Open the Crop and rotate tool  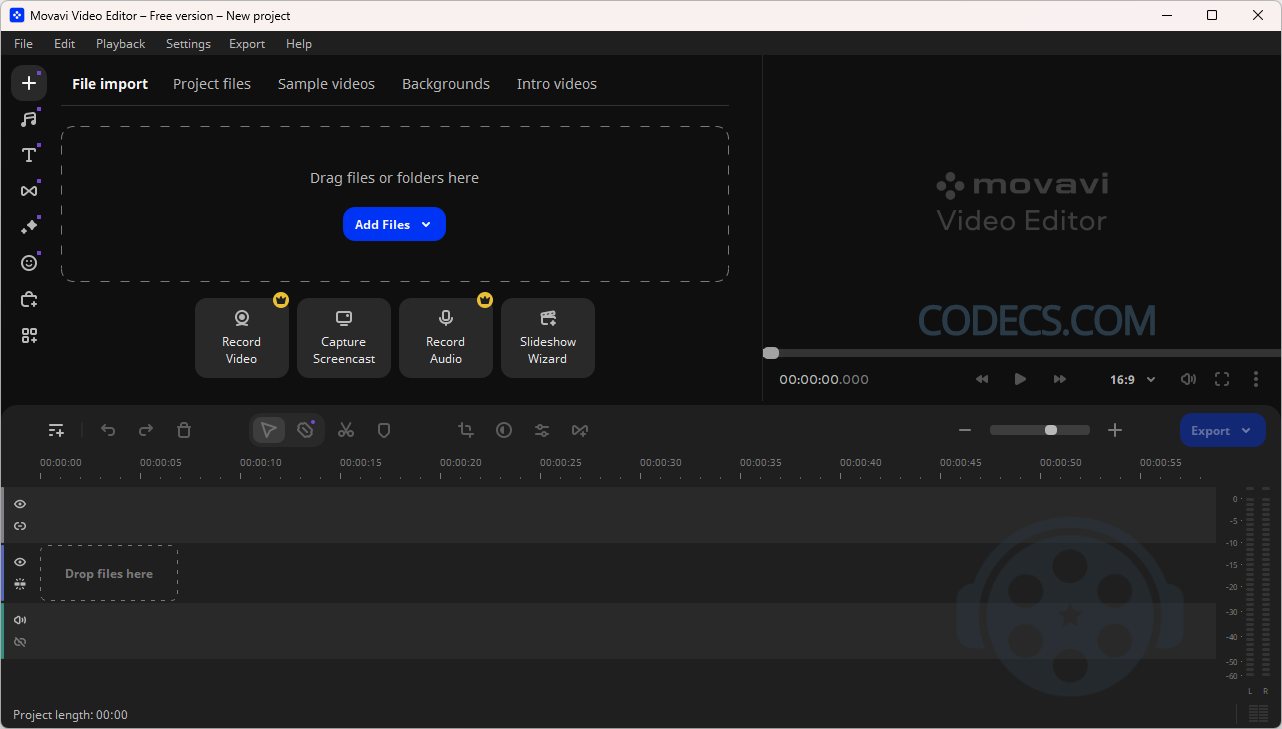(466, 430)
